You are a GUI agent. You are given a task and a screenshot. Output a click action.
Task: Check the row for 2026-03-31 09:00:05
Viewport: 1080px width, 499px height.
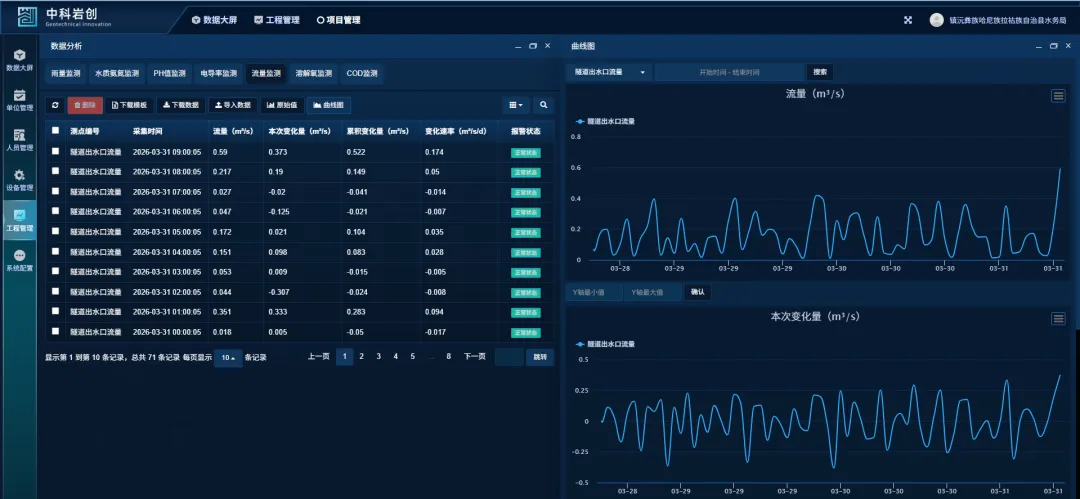[56, 152]
